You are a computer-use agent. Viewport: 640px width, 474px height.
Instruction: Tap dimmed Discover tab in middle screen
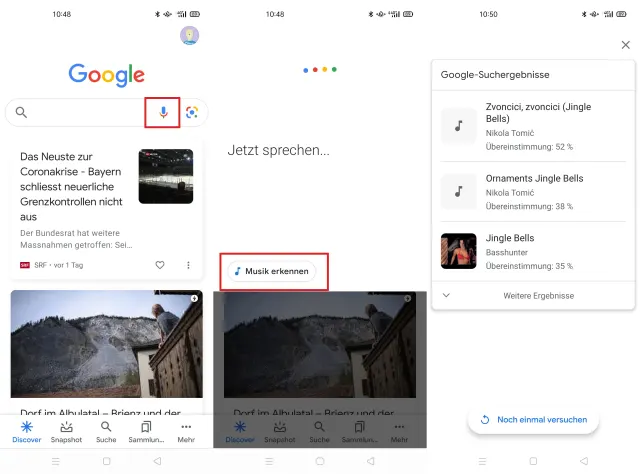tap(240, 432)
